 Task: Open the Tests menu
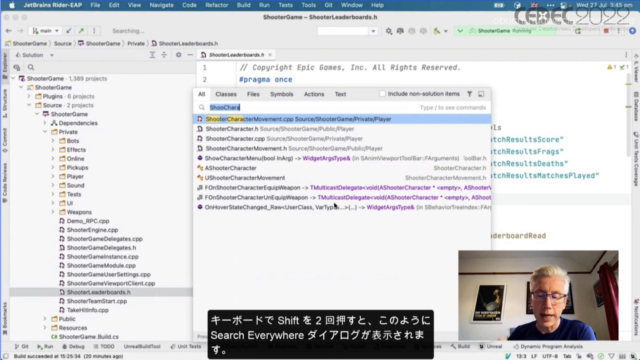285,5
